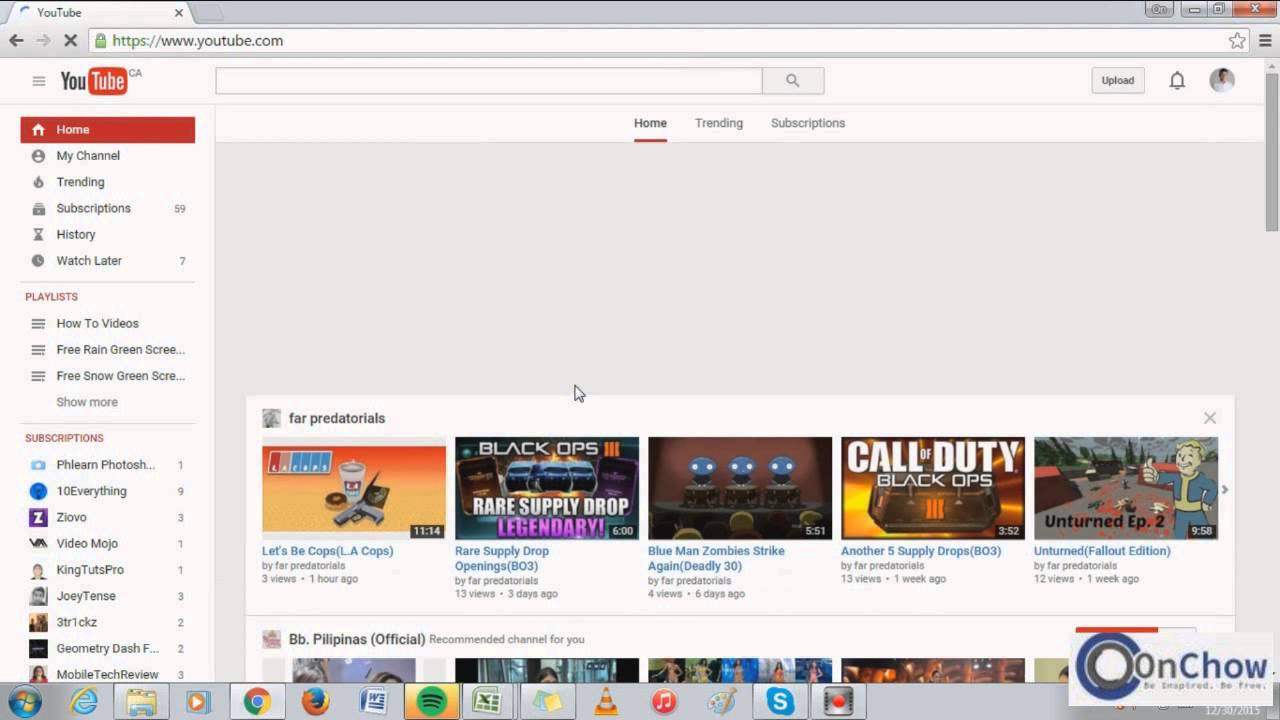
Task: Launch Spotify from the taskbar
Action: (431, 702)
